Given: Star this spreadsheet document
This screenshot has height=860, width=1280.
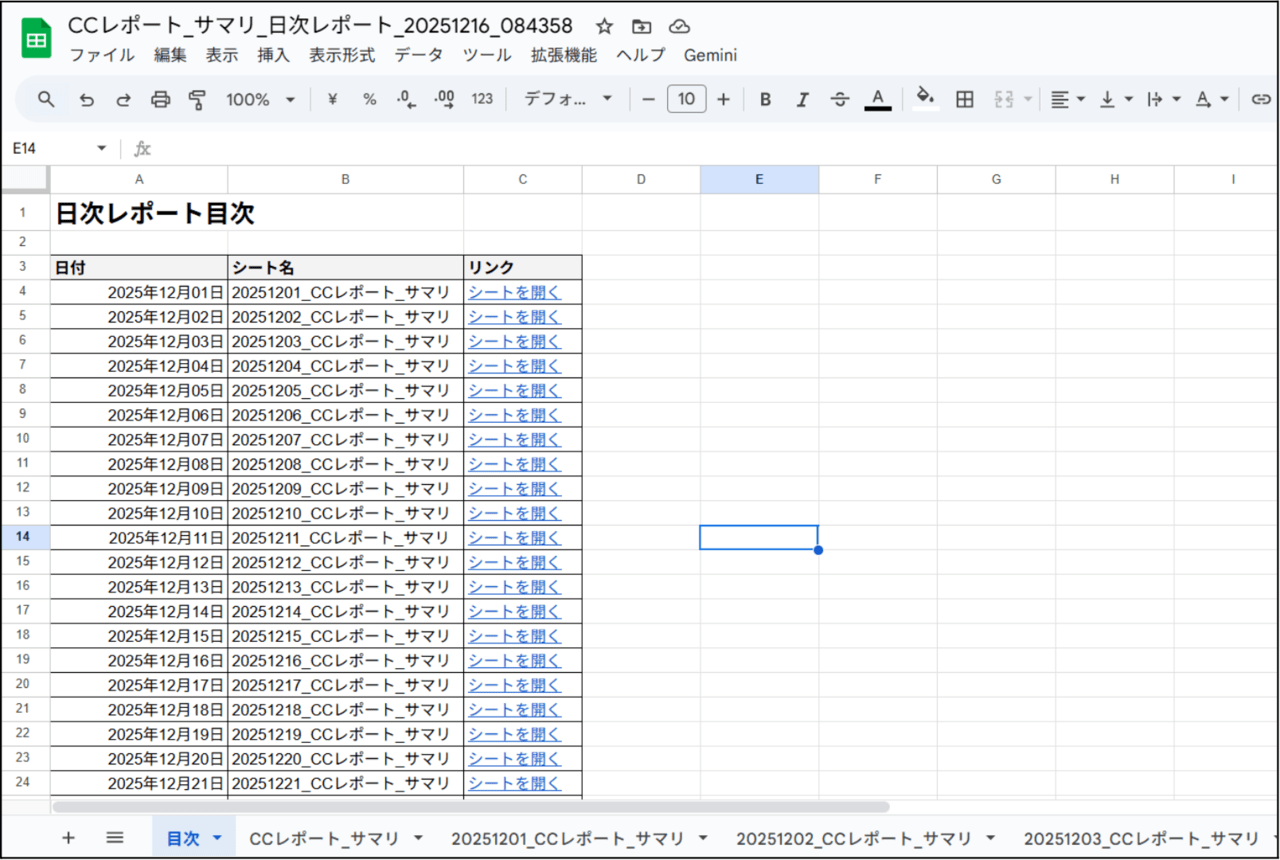Looking at the screenshot, I should (604, 27).
